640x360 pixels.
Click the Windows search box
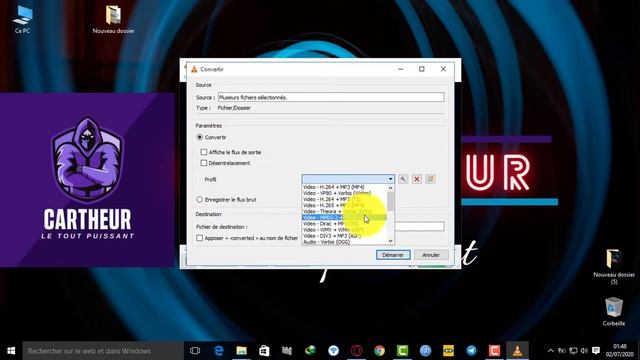coord(103,351)
